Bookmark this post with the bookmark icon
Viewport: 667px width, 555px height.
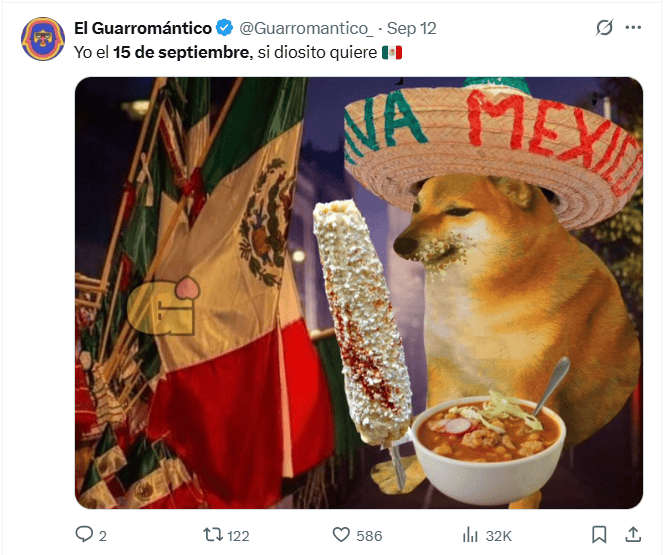(599, 535)
